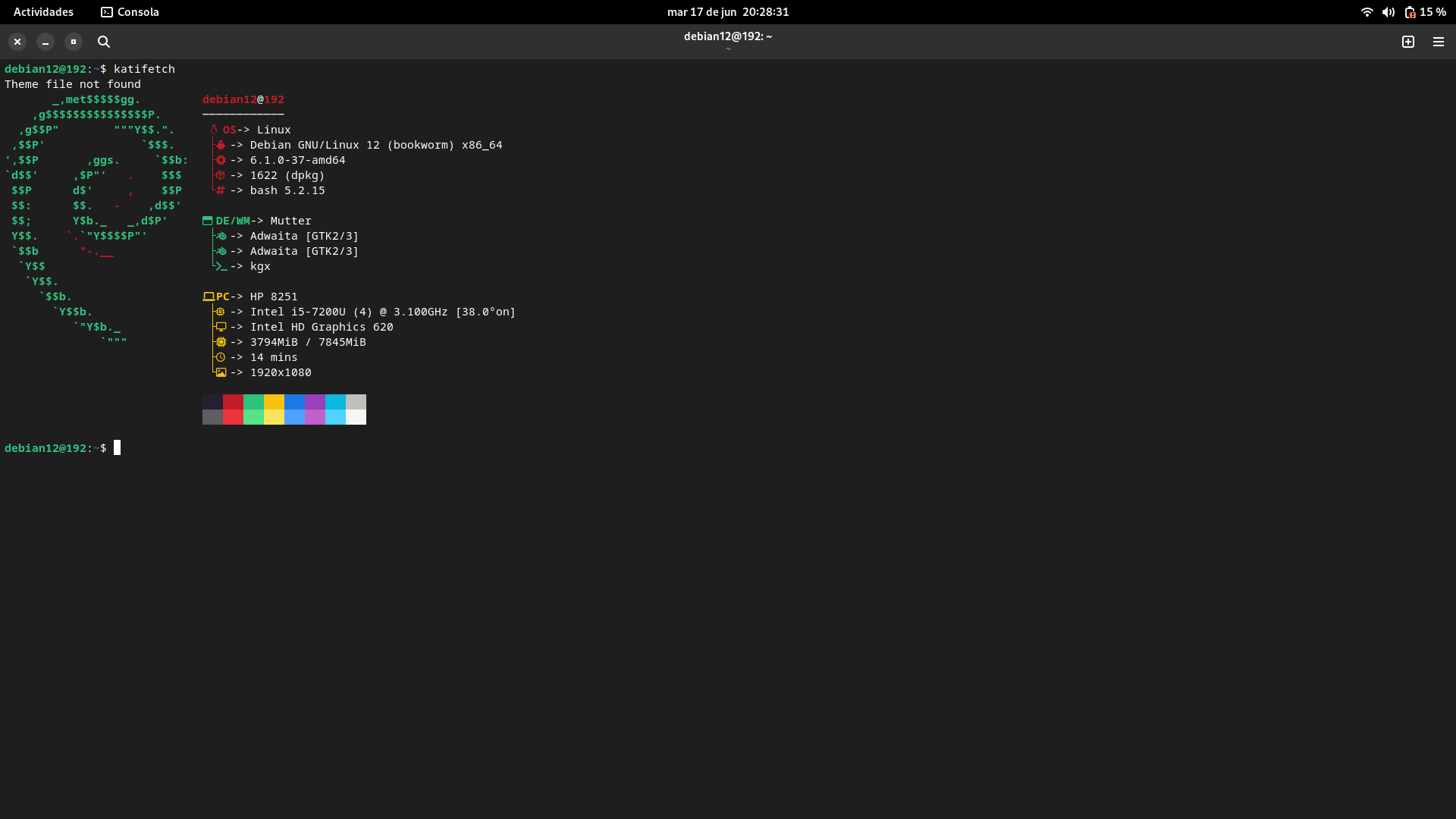The image size is (1456, 819).
Task: Click the terminal title debian12@192
Action: pyautogui.click(x=728, y=36)
